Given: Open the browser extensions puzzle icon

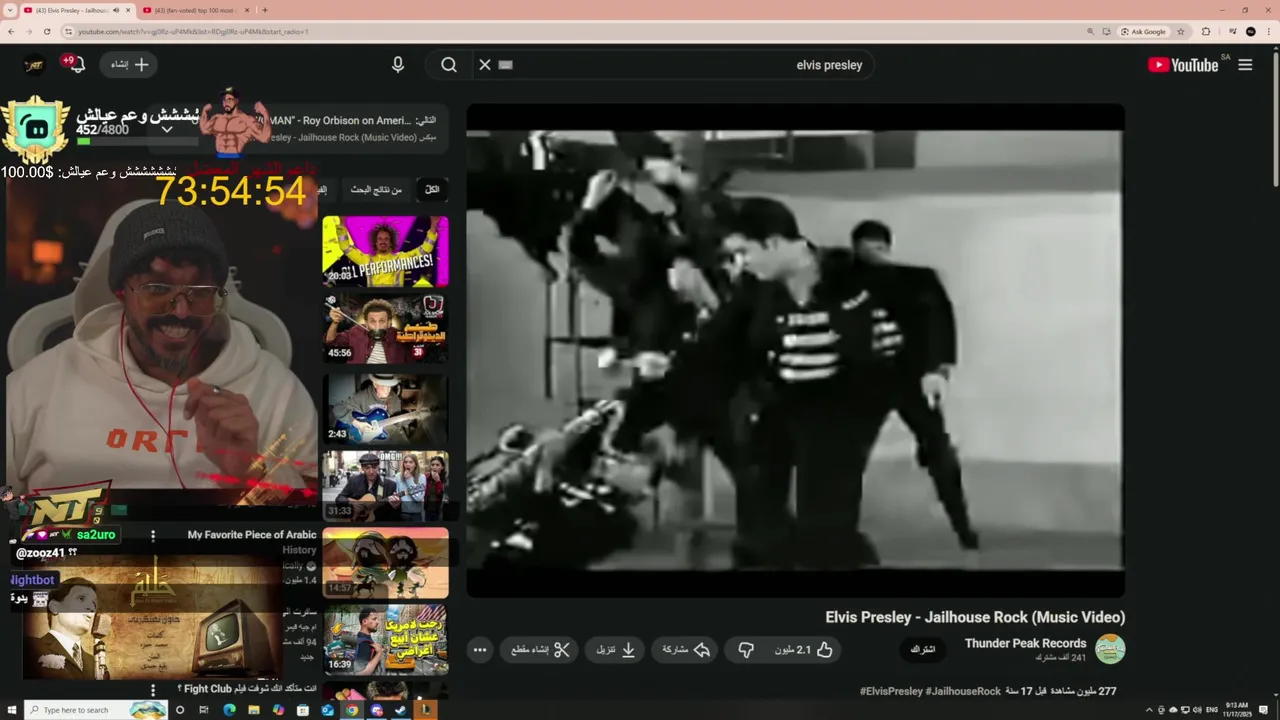Looking at the screenshot, I should point(1205,31).
